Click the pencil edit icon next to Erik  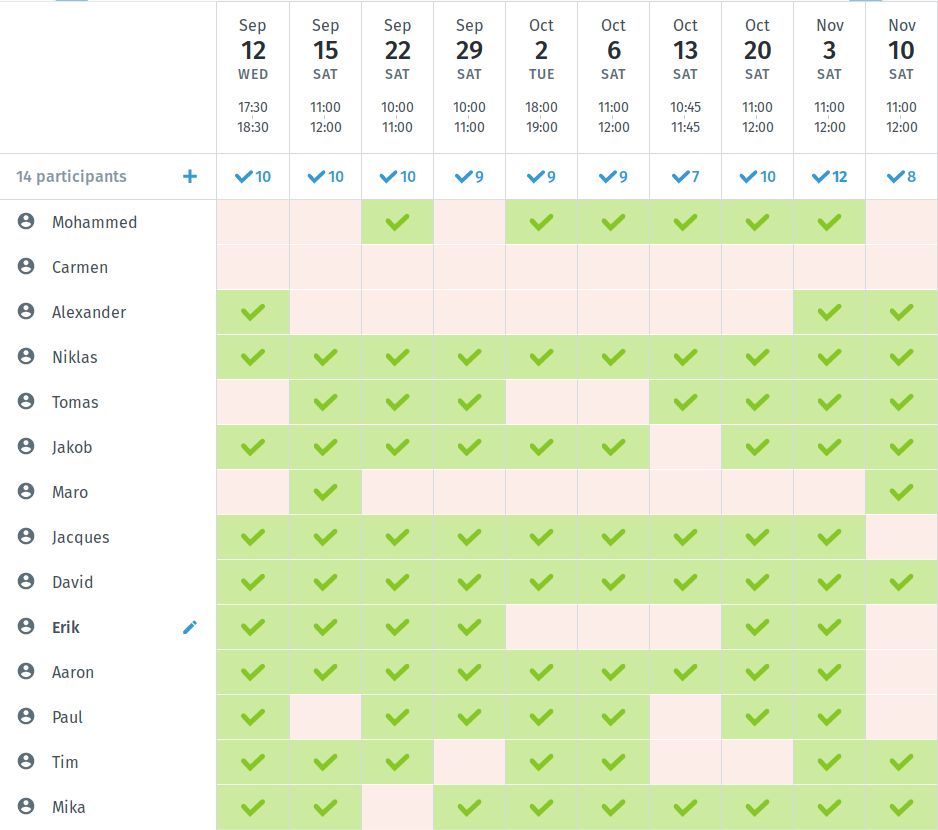190,627
